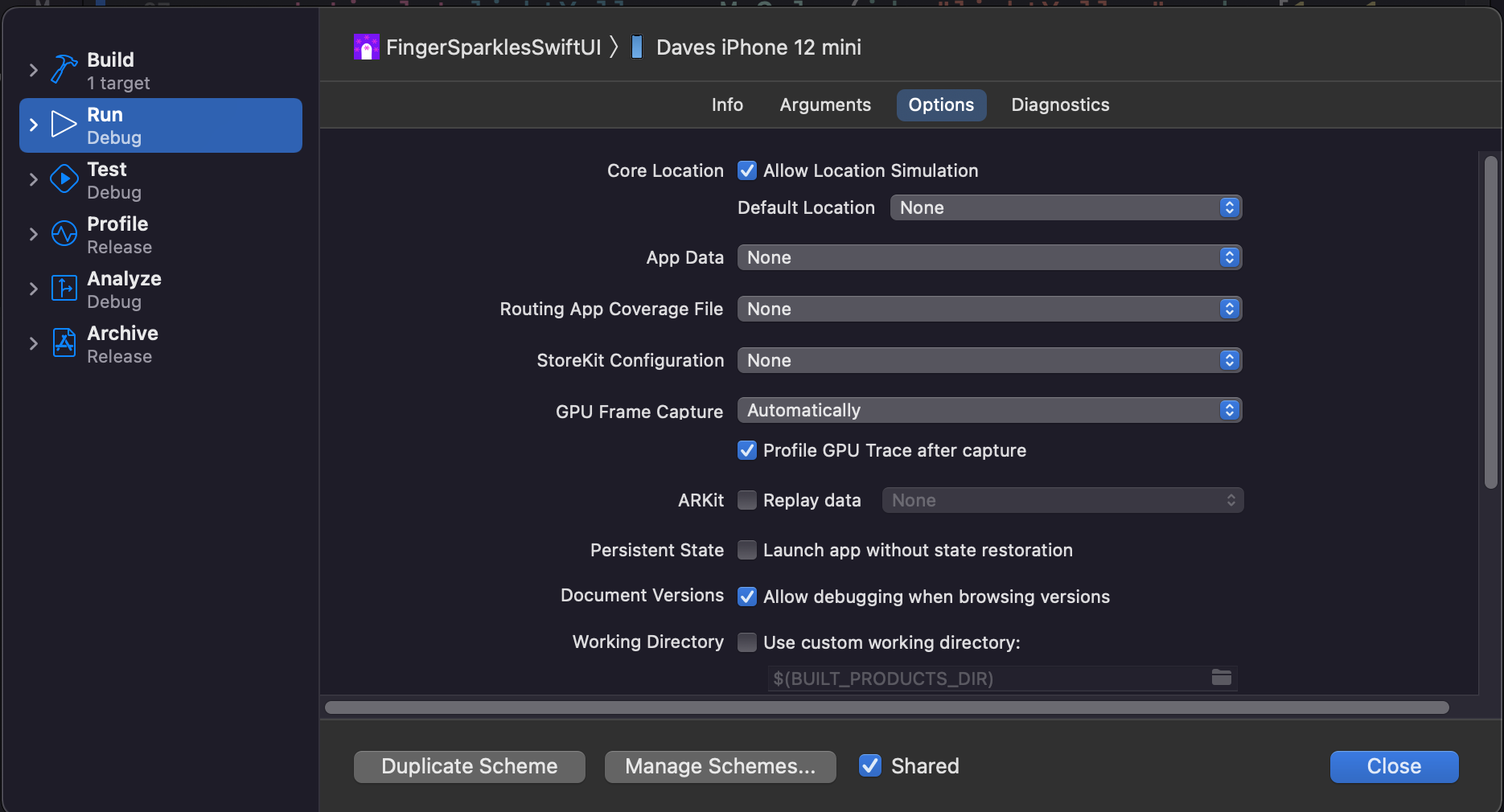The width and height of the screenshot is (1504, 812).
Task: Click the Archive action icon
Action: (64, 343)
